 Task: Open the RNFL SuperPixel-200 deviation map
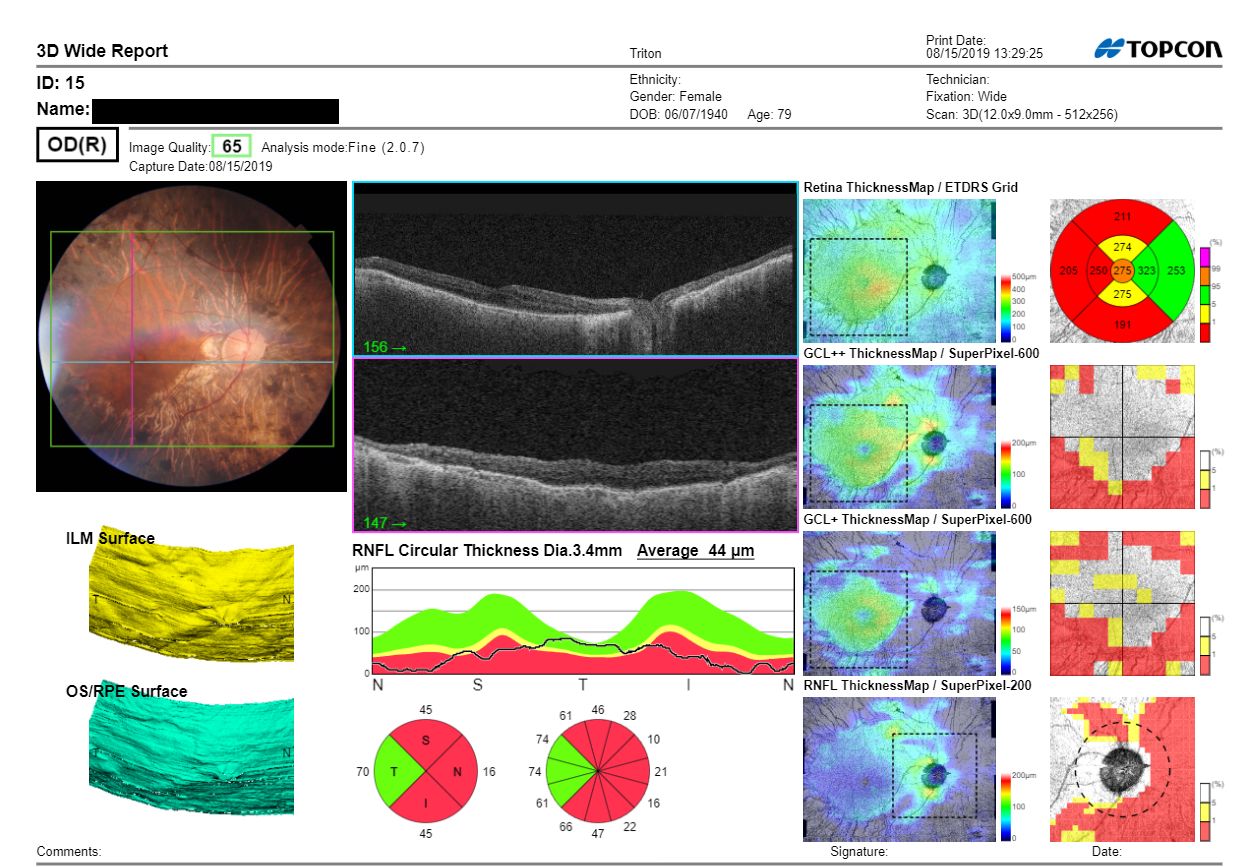(x=1122, y=769)
